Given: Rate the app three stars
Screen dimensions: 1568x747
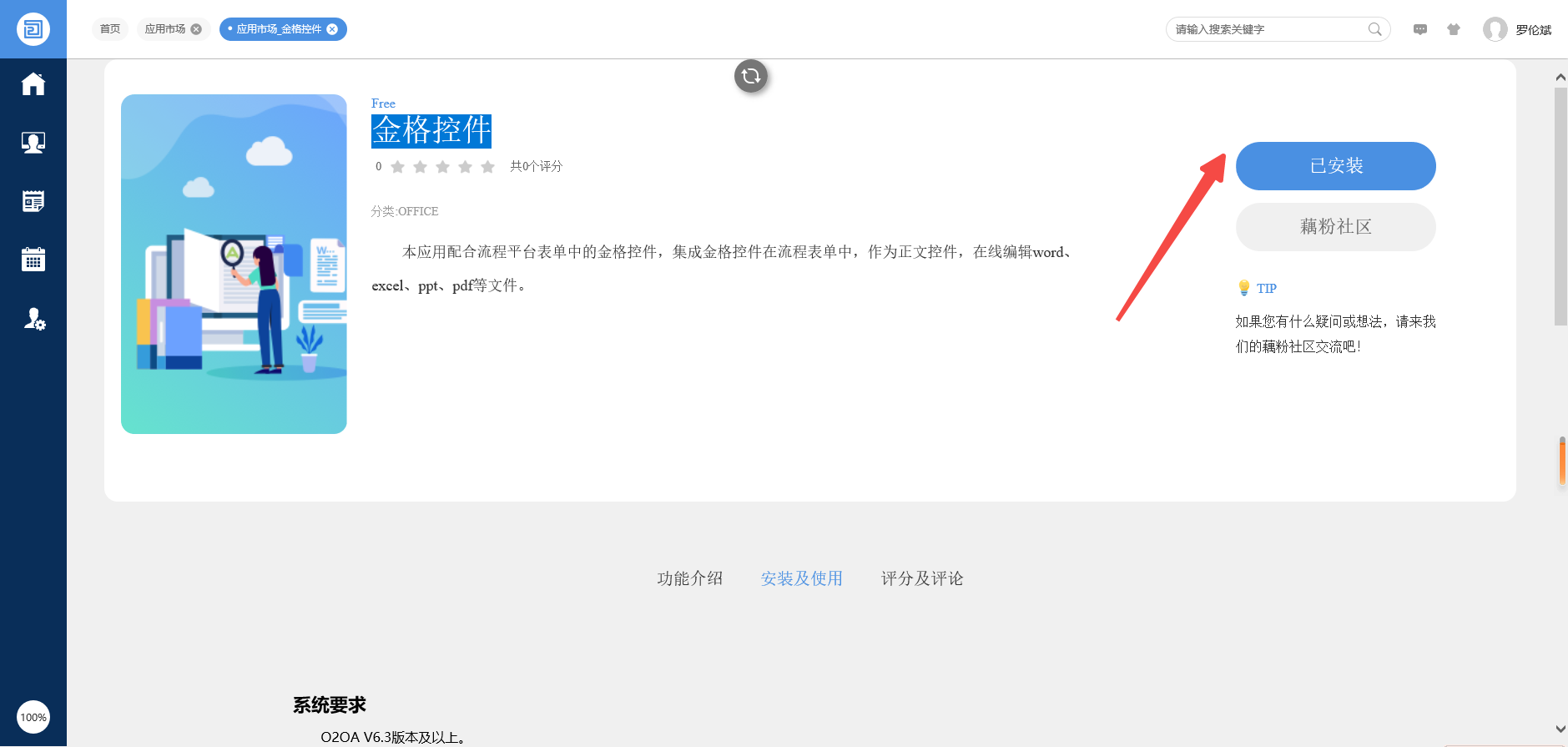Looking at the screenshot, I should (x=443, y=167).
